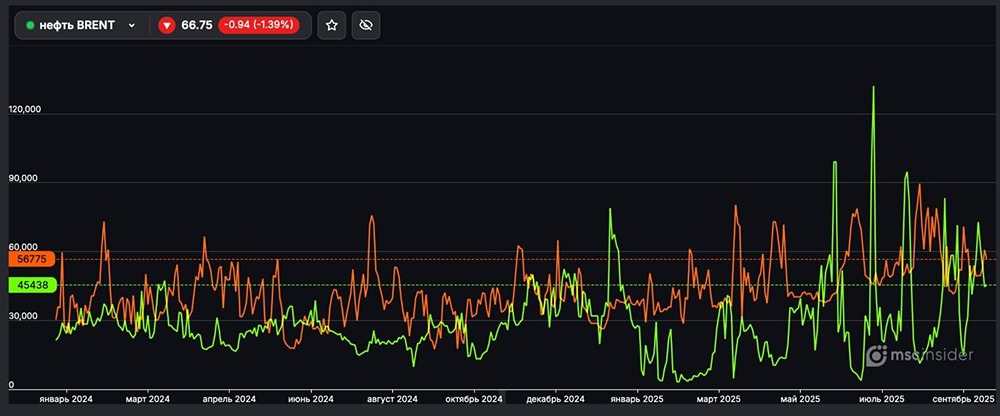
Task: Click the tallest green peak on chart
Action: (873, 88)
